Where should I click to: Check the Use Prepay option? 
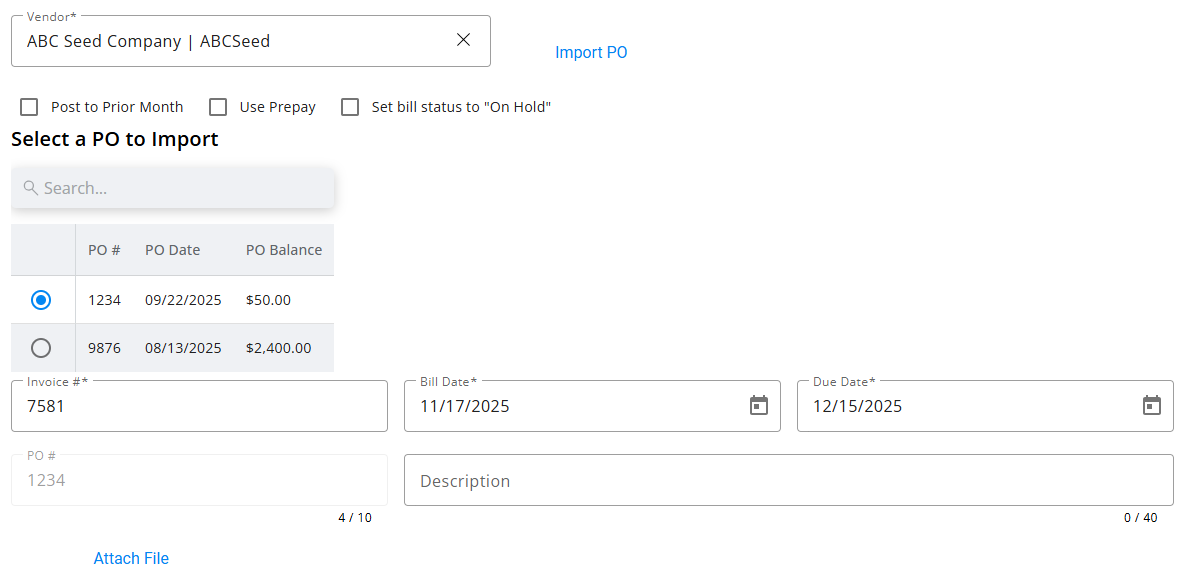(x=218, y=107)
